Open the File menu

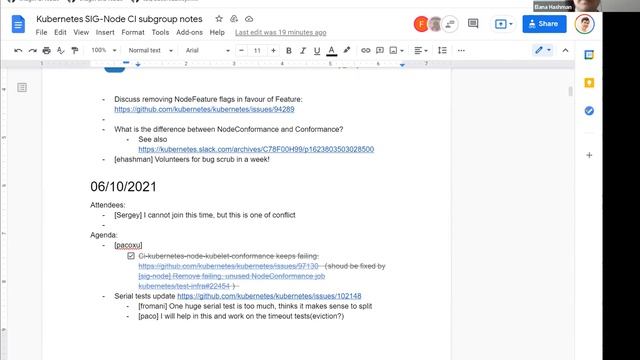pyautogui.click(x=41, y=32)
